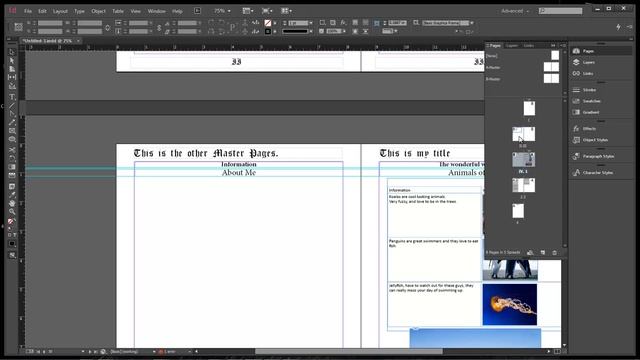This screenshot has height=360, width=640.
Task: Open the stroke weight dropdown
Action: pos(311,23)
